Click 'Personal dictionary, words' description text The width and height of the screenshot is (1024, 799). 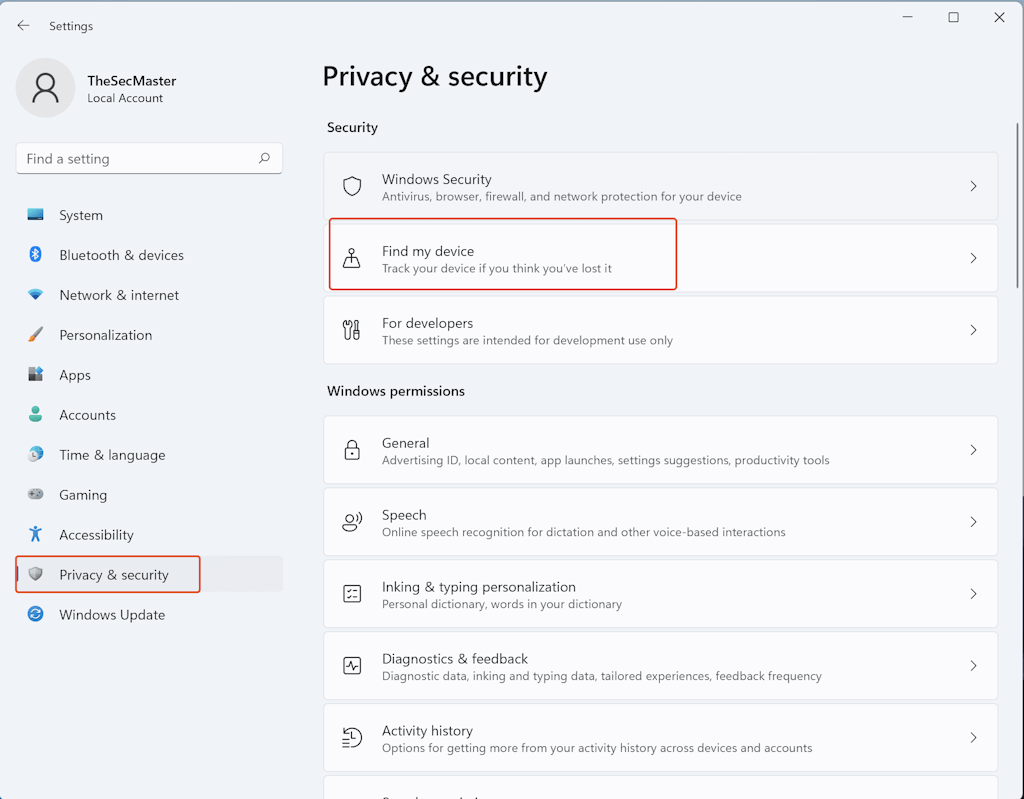click(x=502, y=604)
